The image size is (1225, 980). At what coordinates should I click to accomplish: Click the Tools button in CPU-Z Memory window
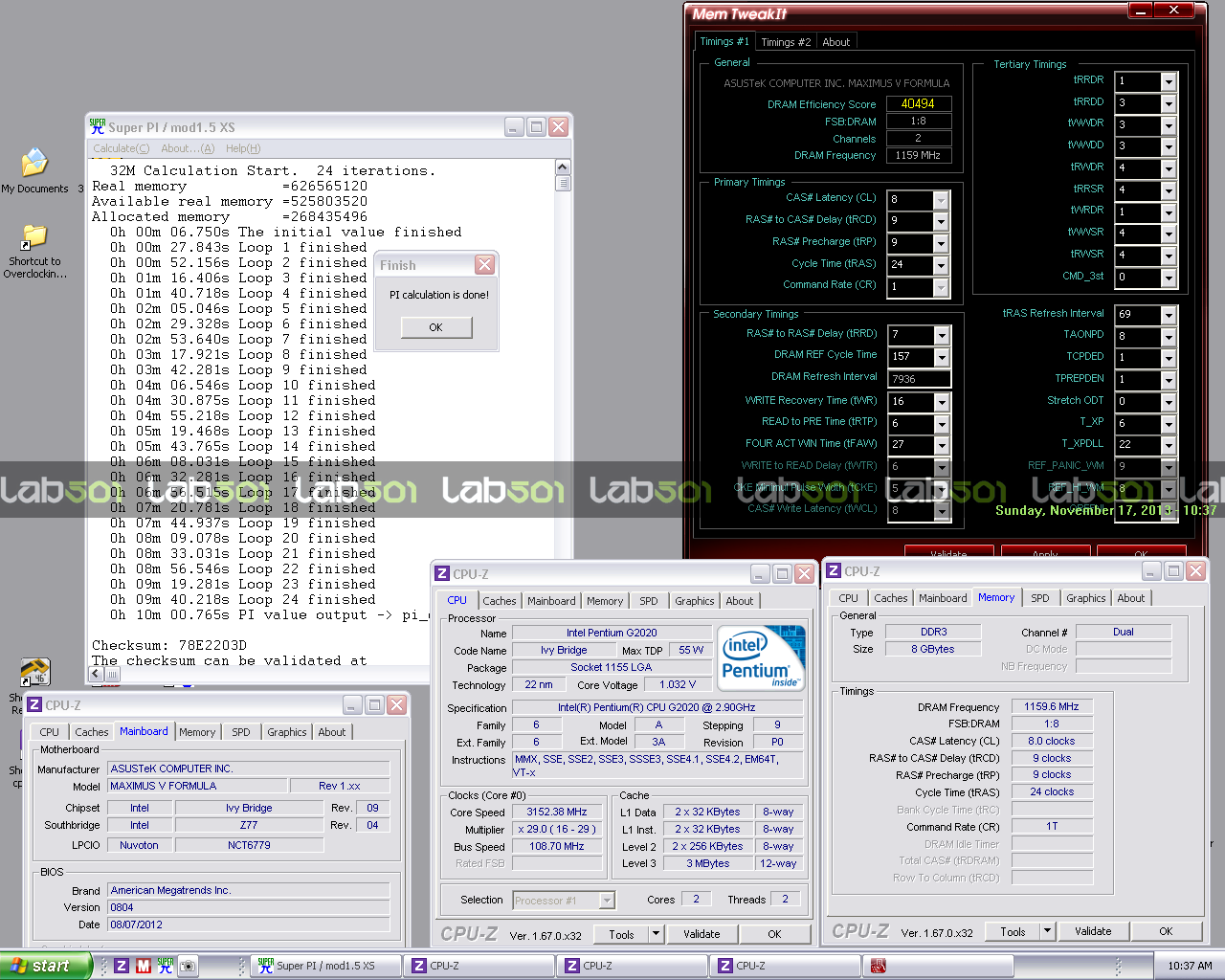(x=1013, y=931)
